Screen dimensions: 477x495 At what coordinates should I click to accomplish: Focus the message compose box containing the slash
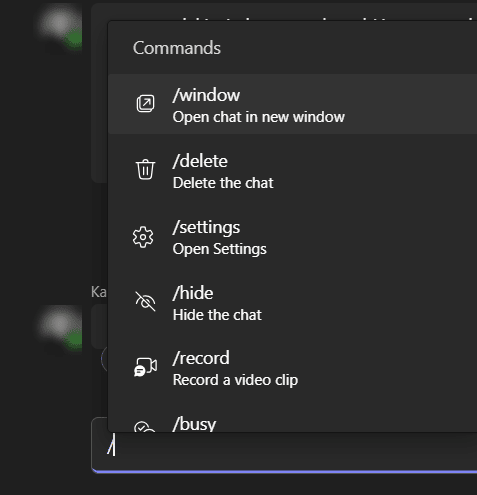click(x=284, y=447)
